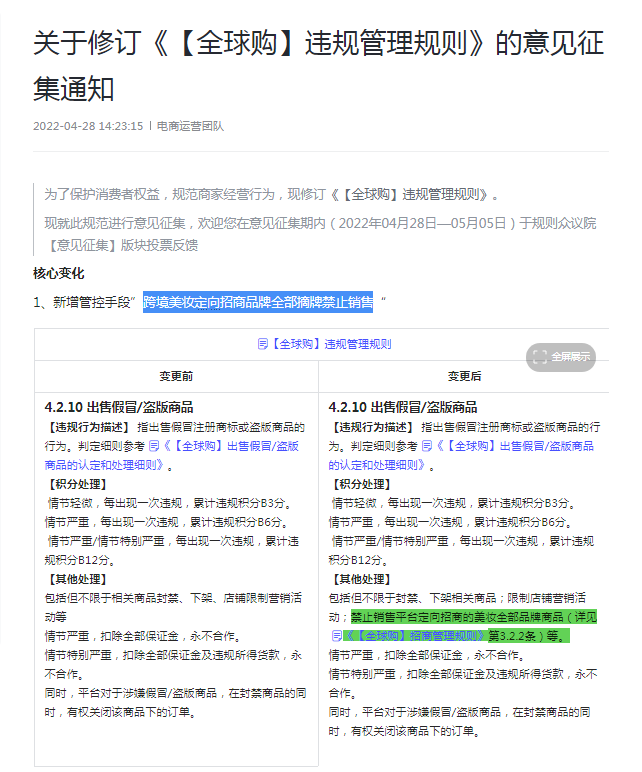The width and height of the screenshot is (642, 772).
Task: Click the fullscreen expand icon in 全屏展示
Action: coord(540,357)
